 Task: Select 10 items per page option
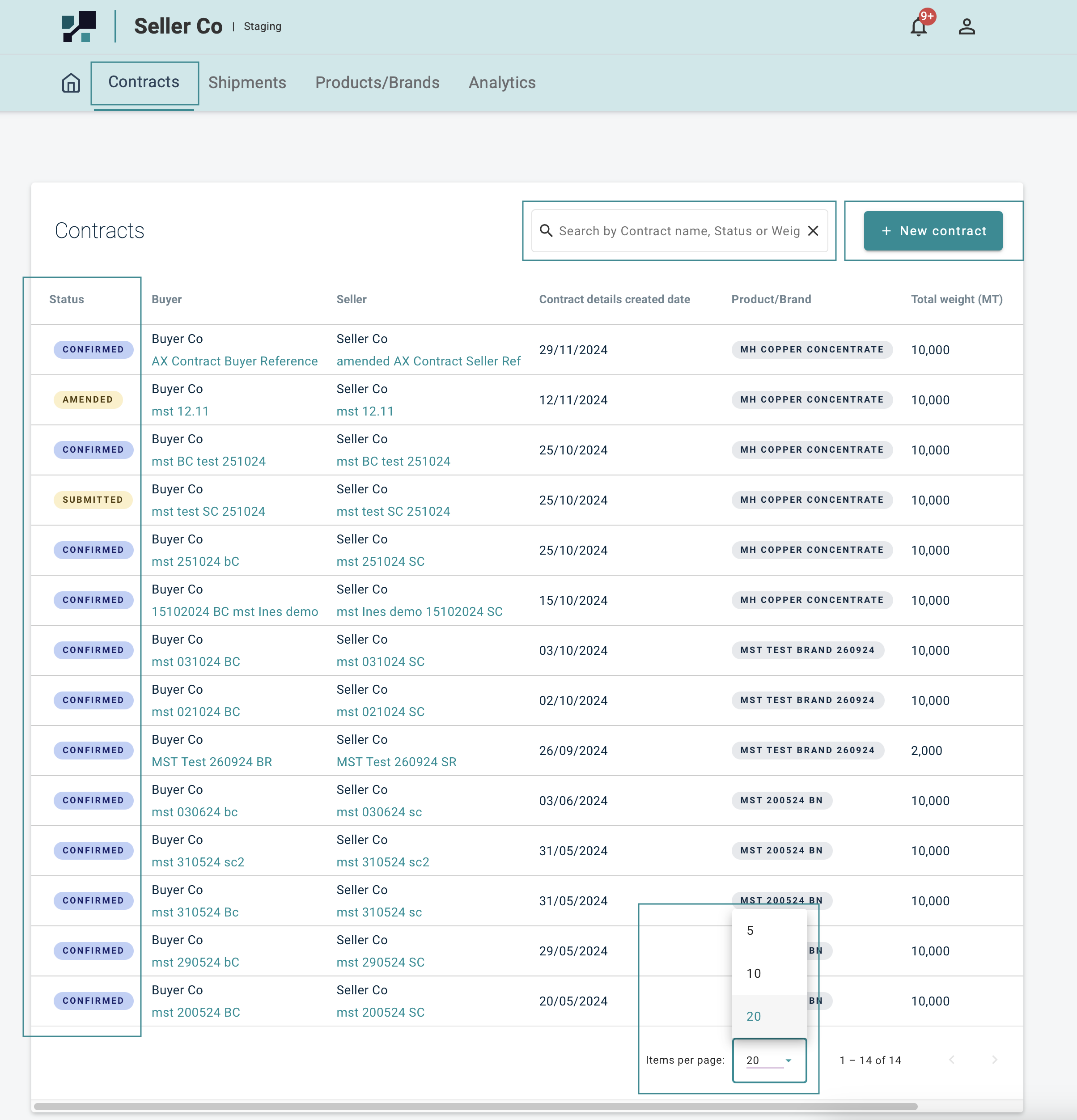pos(754,974)
